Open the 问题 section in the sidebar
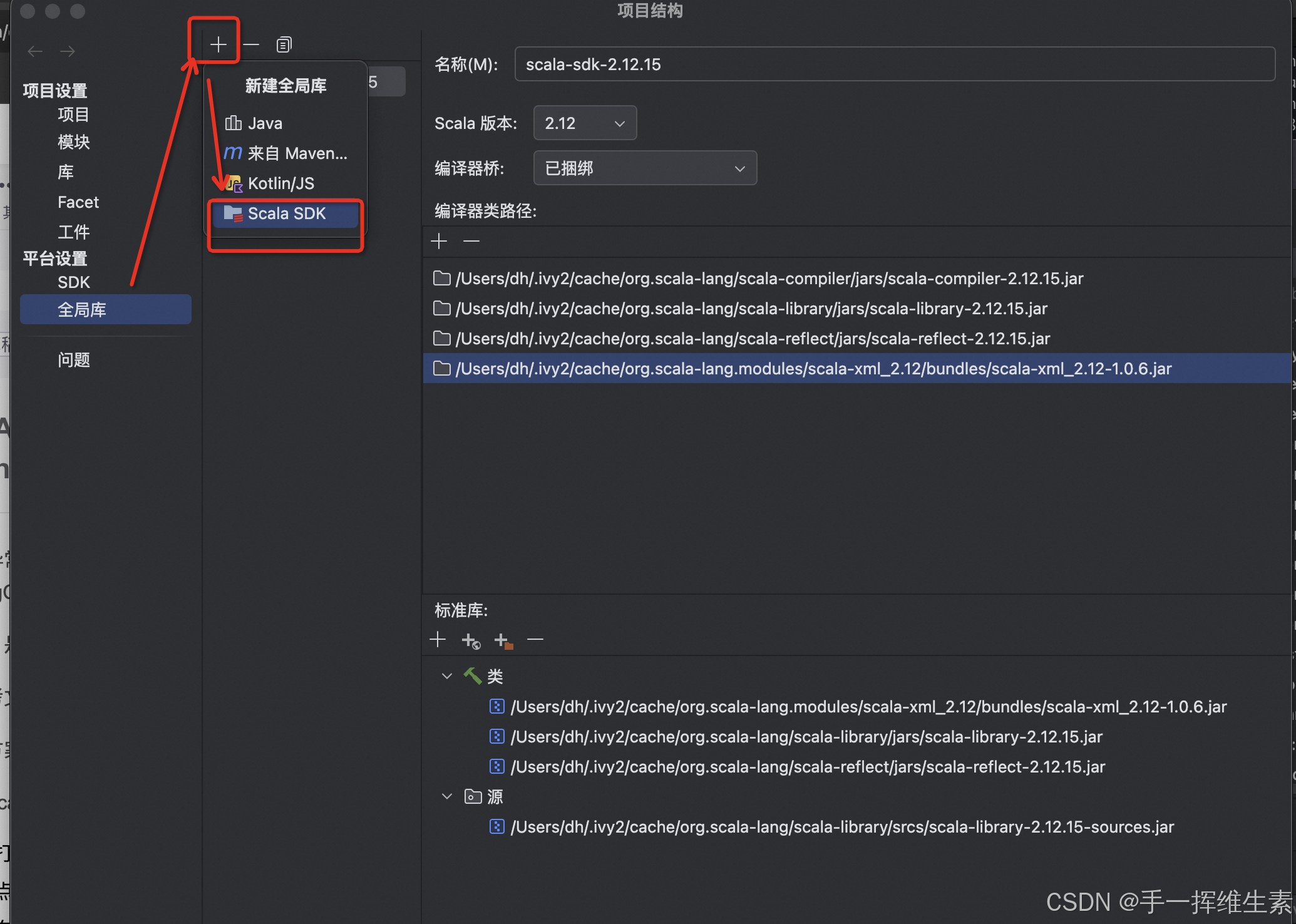 click(74, 359)
